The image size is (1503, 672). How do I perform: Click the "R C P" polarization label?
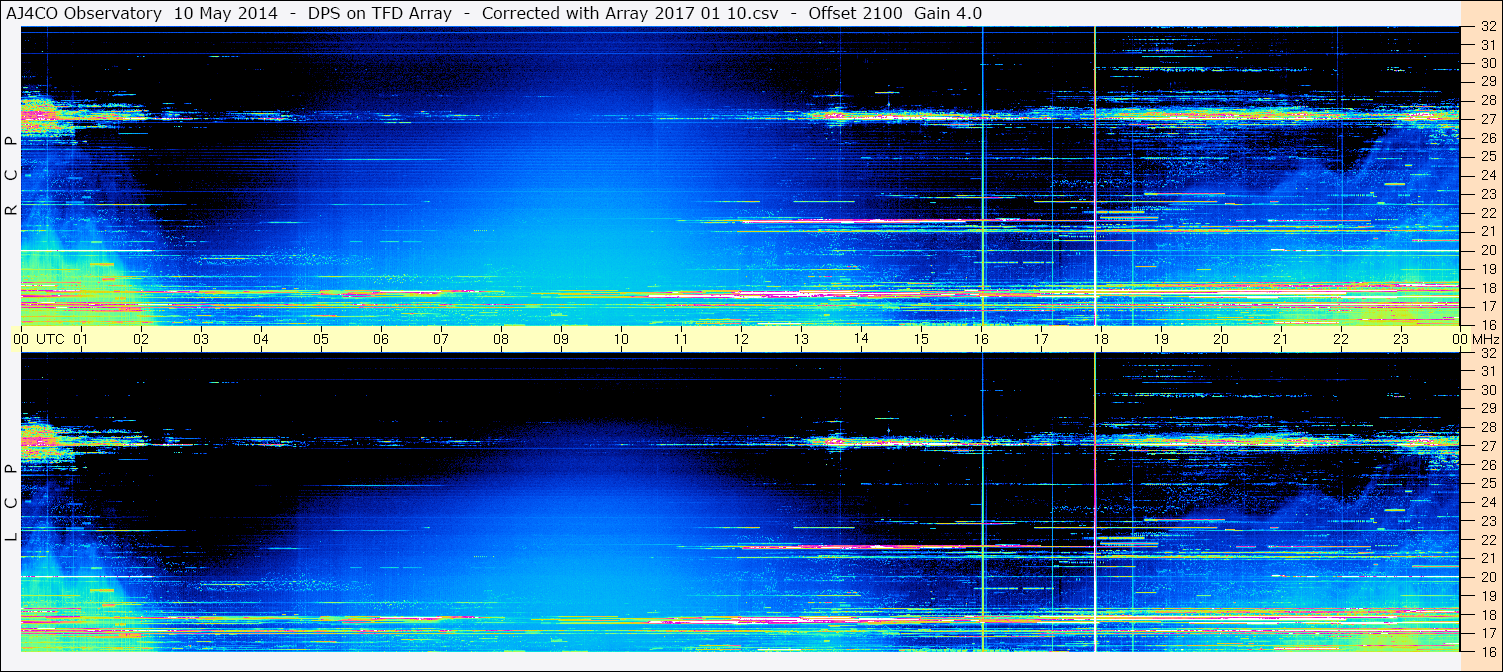[x=11, y=175]
